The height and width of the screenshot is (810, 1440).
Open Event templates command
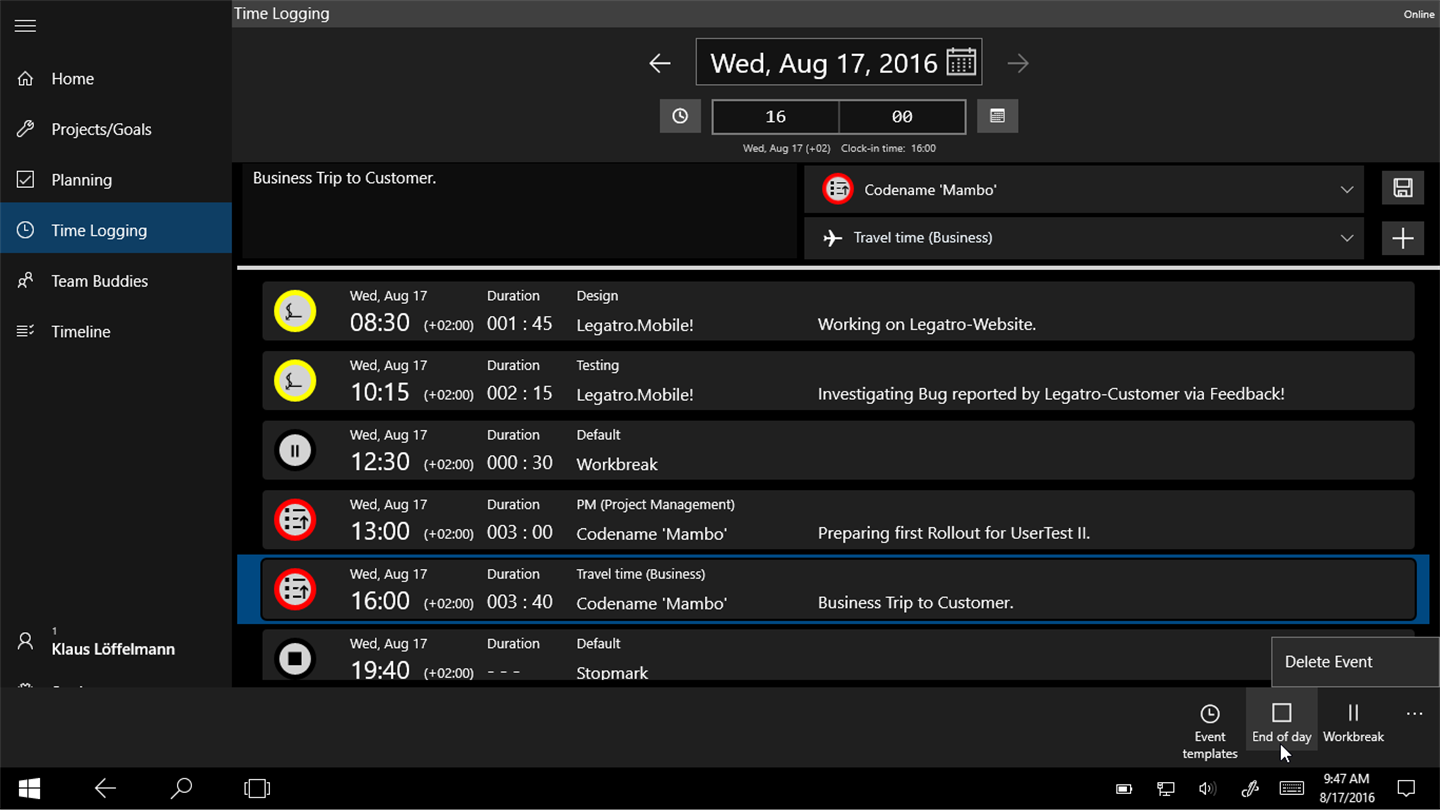1209,730
